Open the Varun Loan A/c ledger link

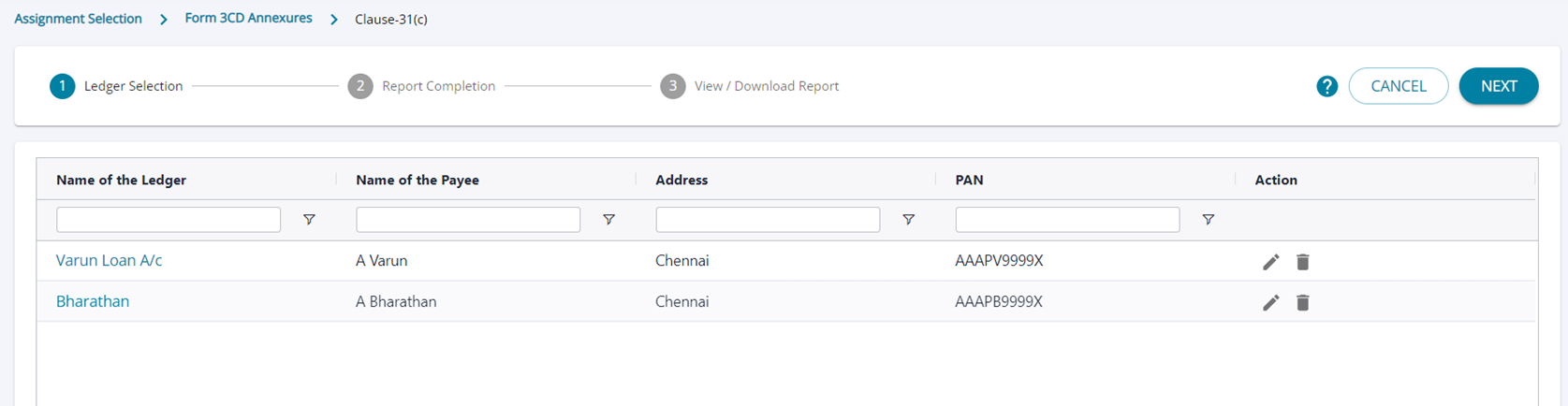pos(109,261)
